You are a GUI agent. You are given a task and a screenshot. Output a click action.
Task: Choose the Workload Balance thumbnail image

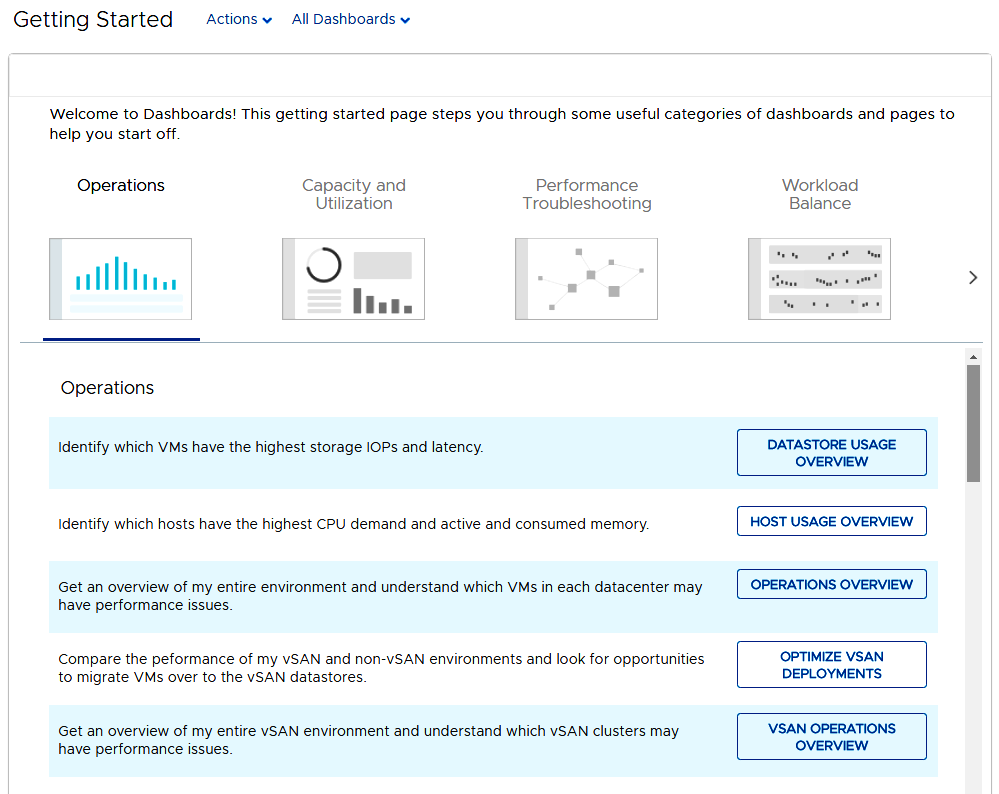819,279
